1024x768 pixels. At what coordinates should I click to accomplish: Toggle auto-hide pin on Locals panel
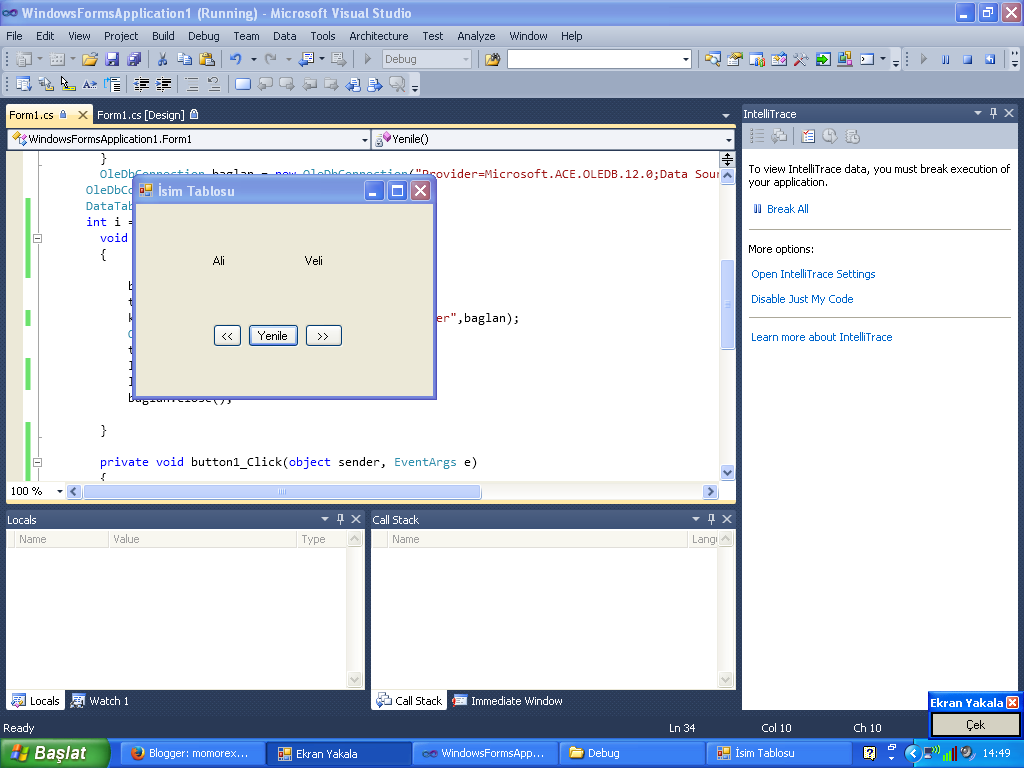coord(340,519)
